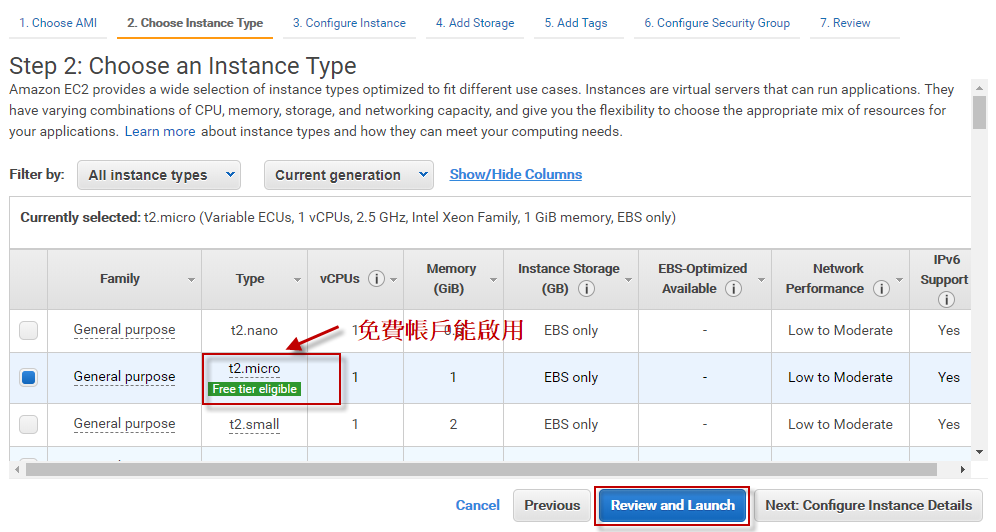Click the Show/Hide Columns link
This screenshot has height=532, width=996.
pyautogui.click(x=515, y=174)
